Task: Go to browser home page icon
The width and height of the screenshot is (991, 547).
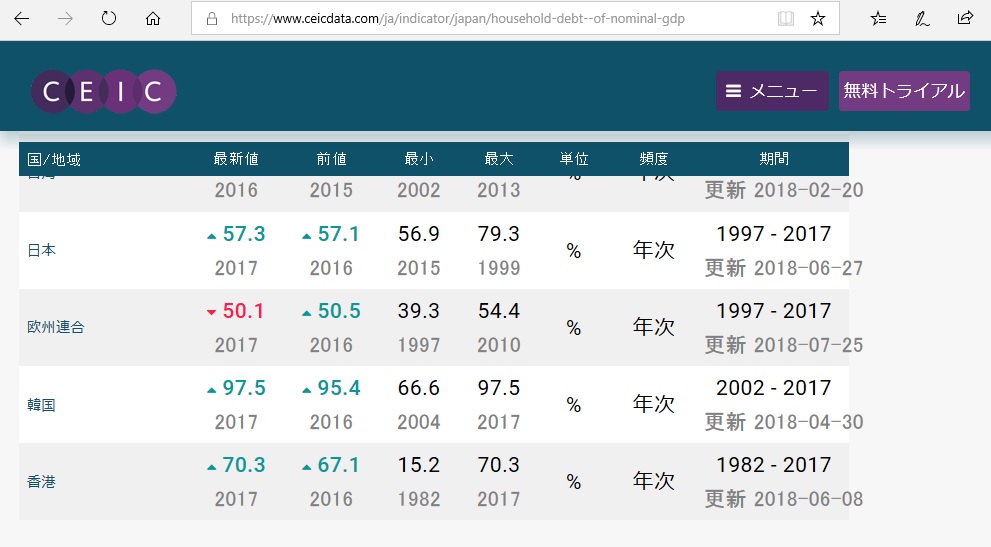Action: click(153, 18)
